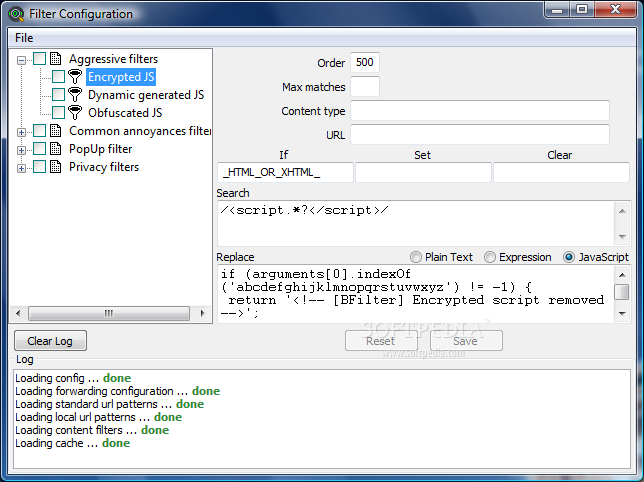The height and width of the screenshot is (482, 644).
Task: Select the PopUp filter tree item
Action: click(101, 149)
